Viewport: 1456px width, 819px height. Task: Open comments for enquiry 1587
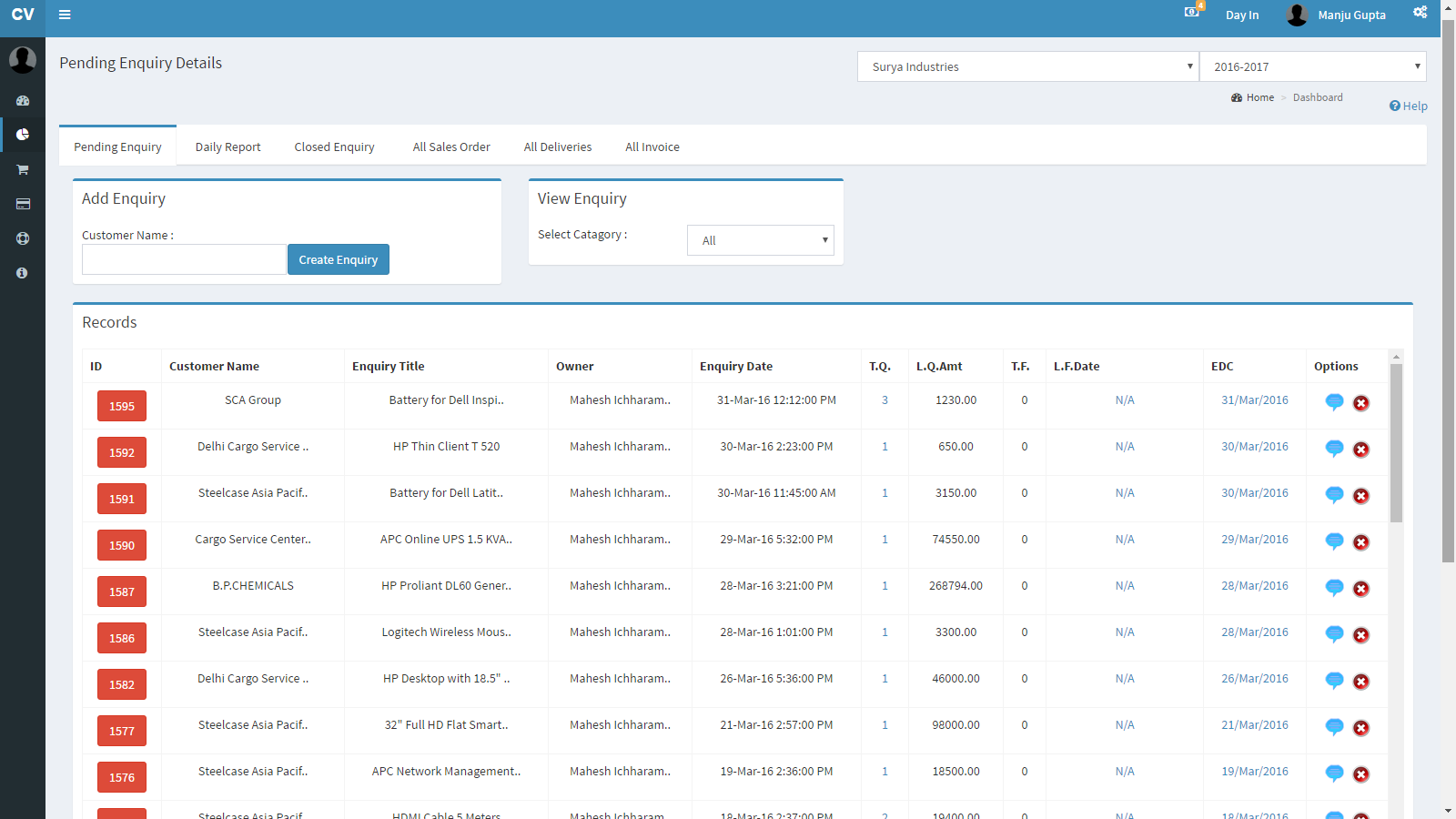click(1334, 587)
